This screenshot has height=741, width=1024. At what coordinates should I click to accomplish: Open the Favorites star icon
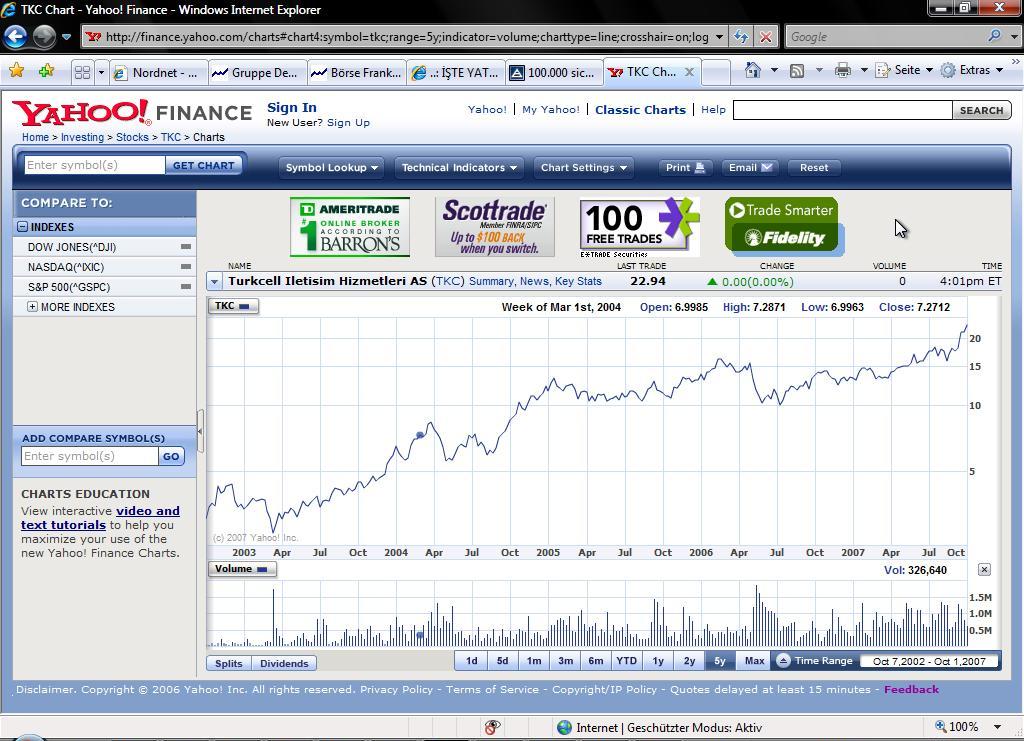click(17, 71)
